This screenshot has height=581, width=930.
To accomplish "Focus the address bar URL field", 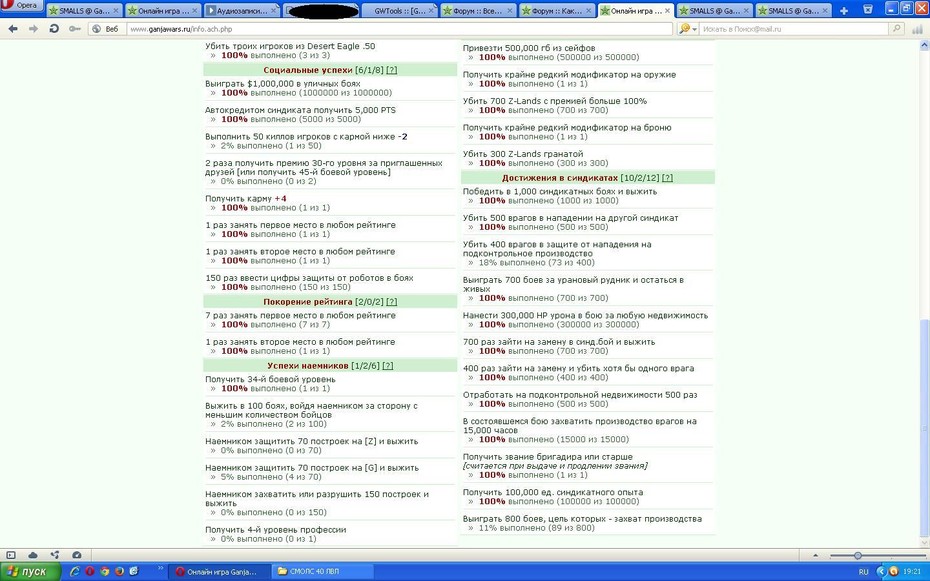I will [399, 28].
